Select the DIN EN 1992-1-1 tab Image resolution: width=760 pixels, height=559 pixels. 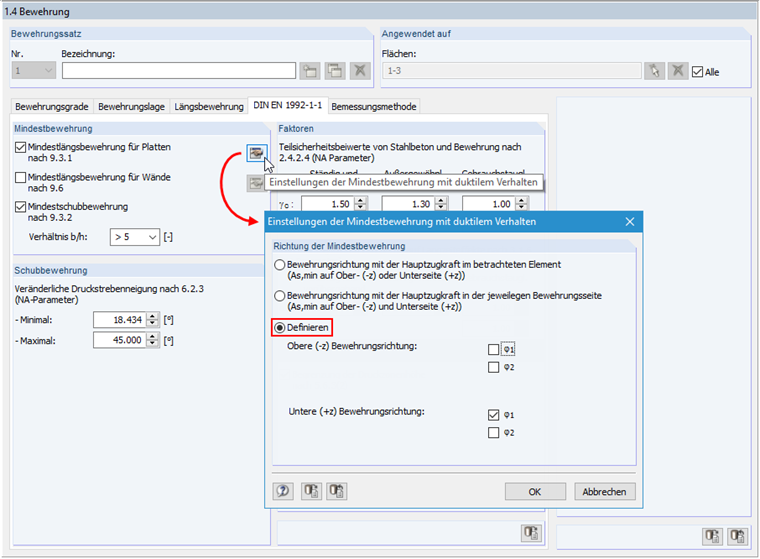tap(287, 105)
